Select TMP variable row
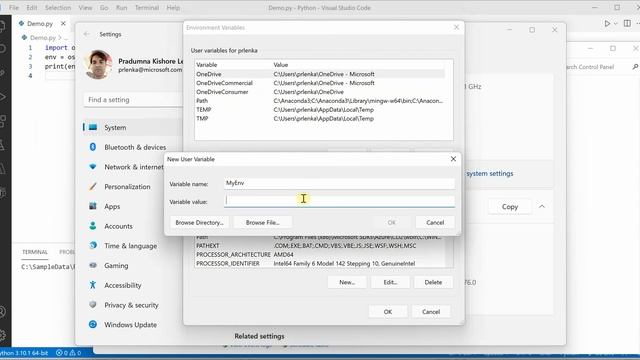Image resolution: width=640 pixels, height=360 pixels. coord(320,119)
